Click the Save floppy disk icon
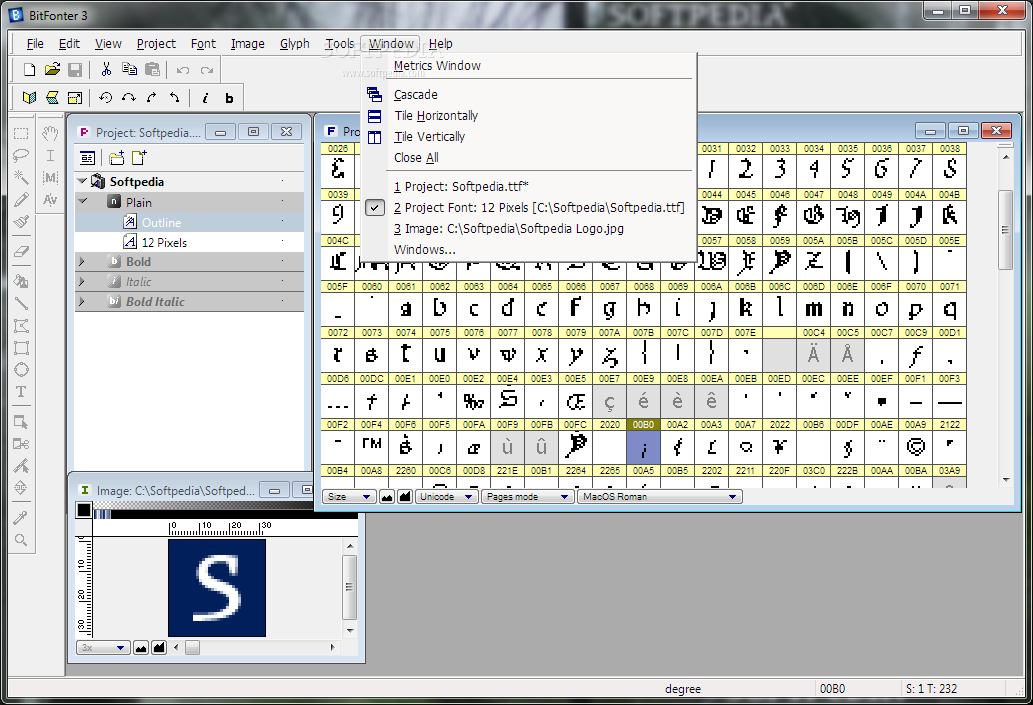Screen dimensions: 1033x705 [x=75, y=69]
